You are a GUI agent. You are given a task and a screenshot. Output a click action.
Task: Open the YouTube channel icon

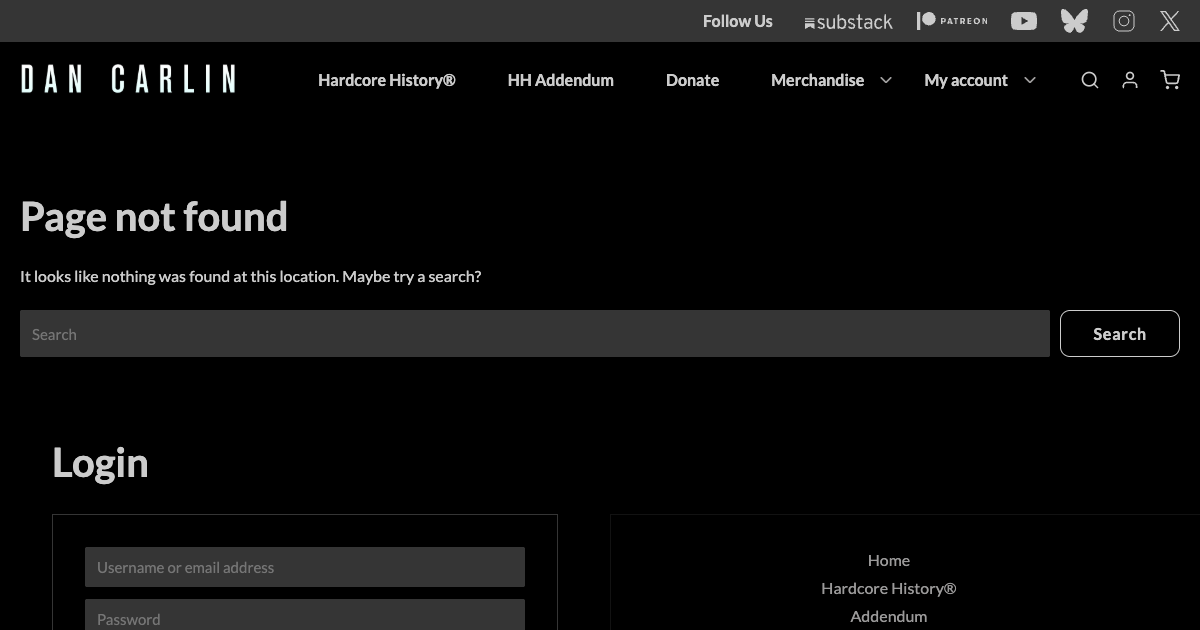(1024, 21)
